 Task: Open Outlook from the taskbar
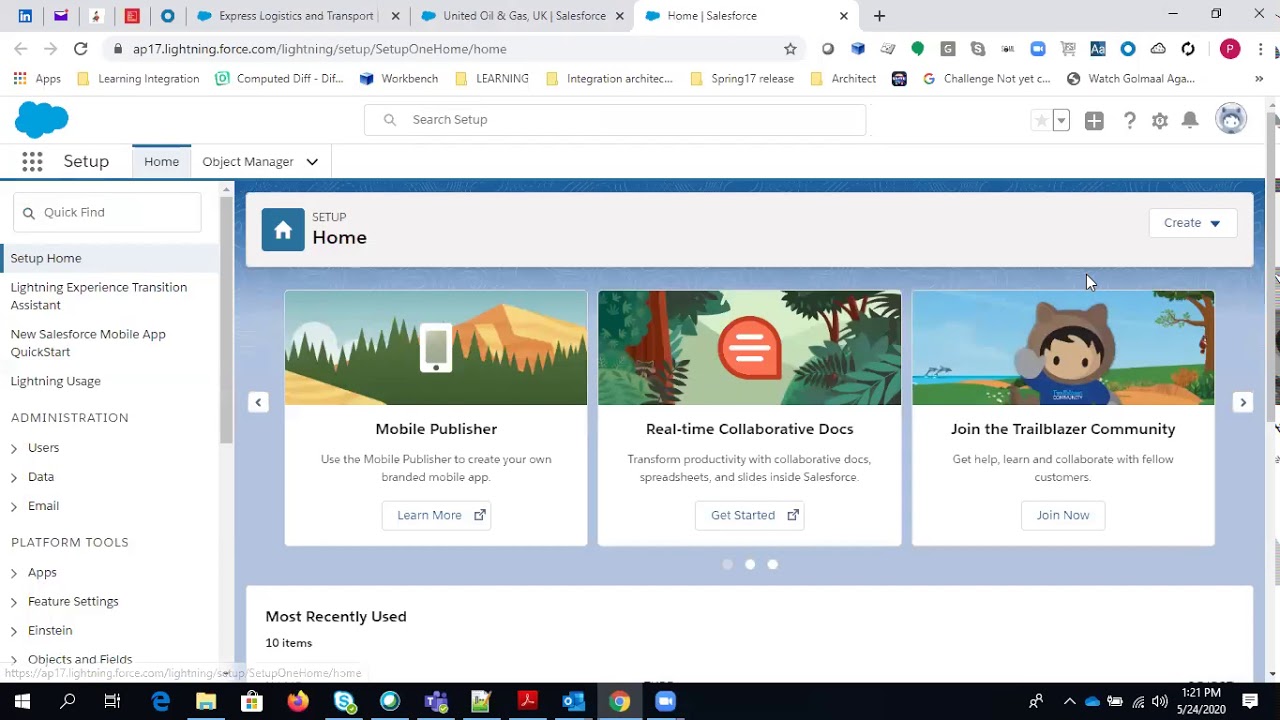[573, 701]
